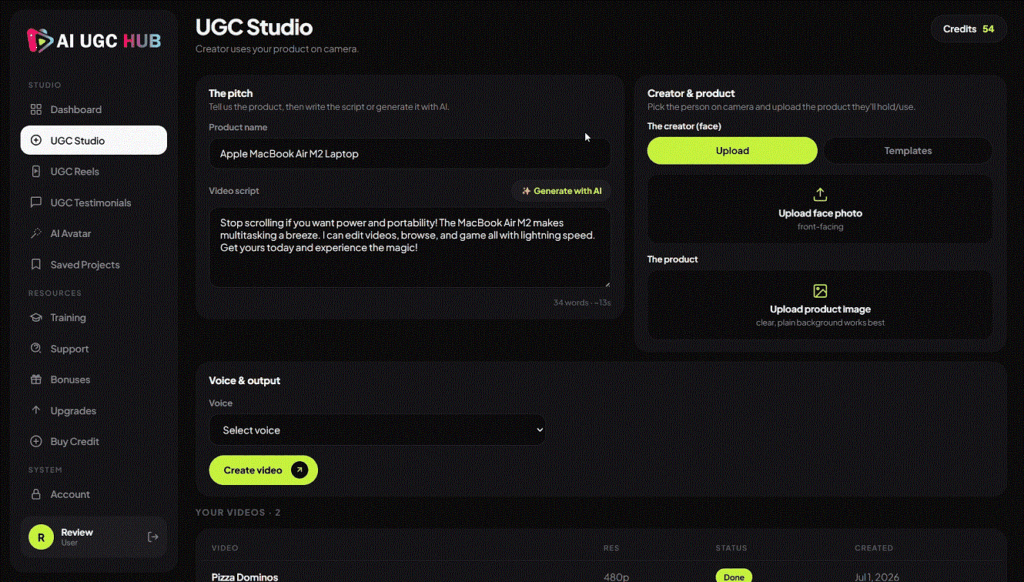The width and height of the screenshot is (1024, 582).
Task: Click the Review user name in sidebar
Action: [77, 532]
